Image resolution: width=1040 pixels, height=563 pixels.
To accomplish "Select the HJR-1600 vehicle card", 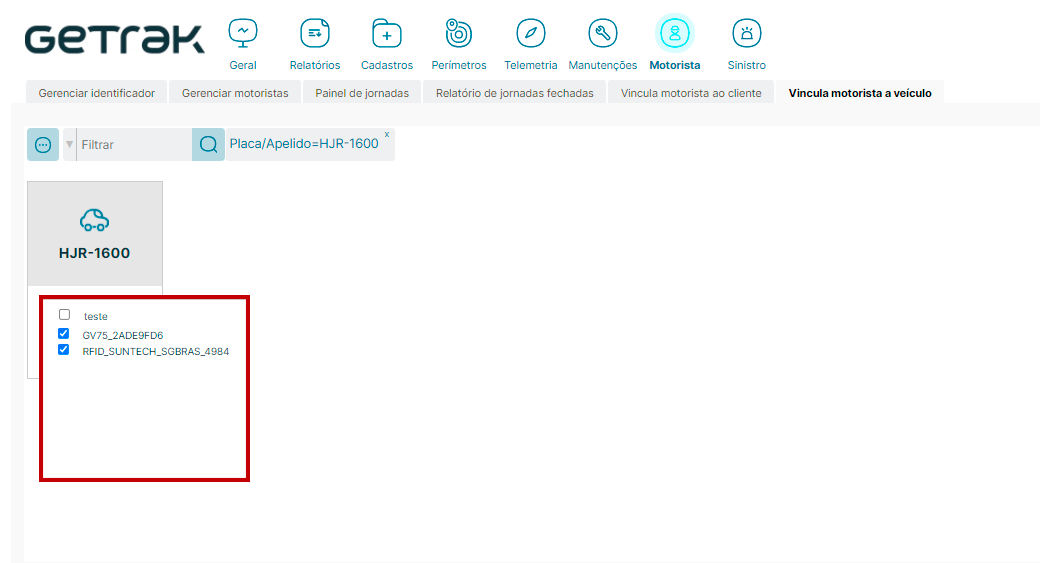I will coord(94,234).
